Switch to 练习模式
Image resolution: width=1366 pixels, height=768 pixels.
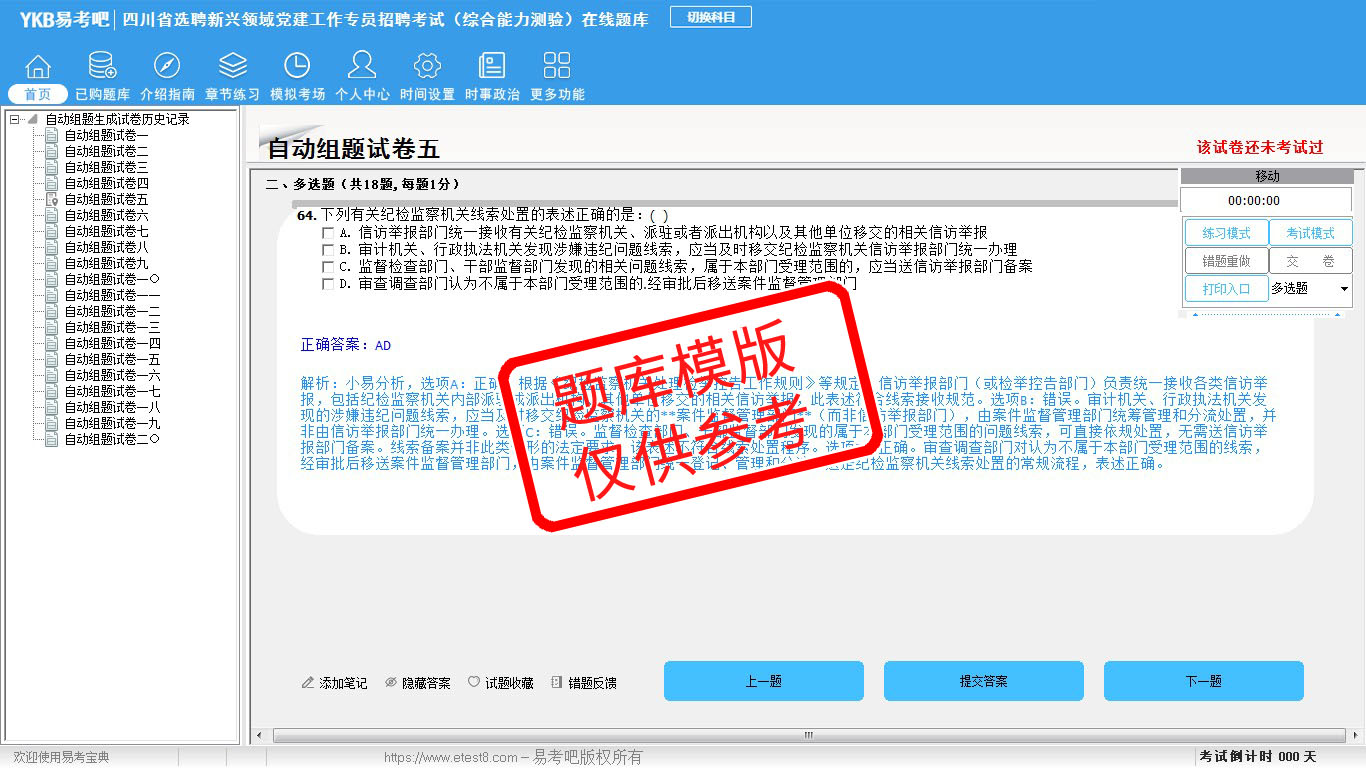1226,233
